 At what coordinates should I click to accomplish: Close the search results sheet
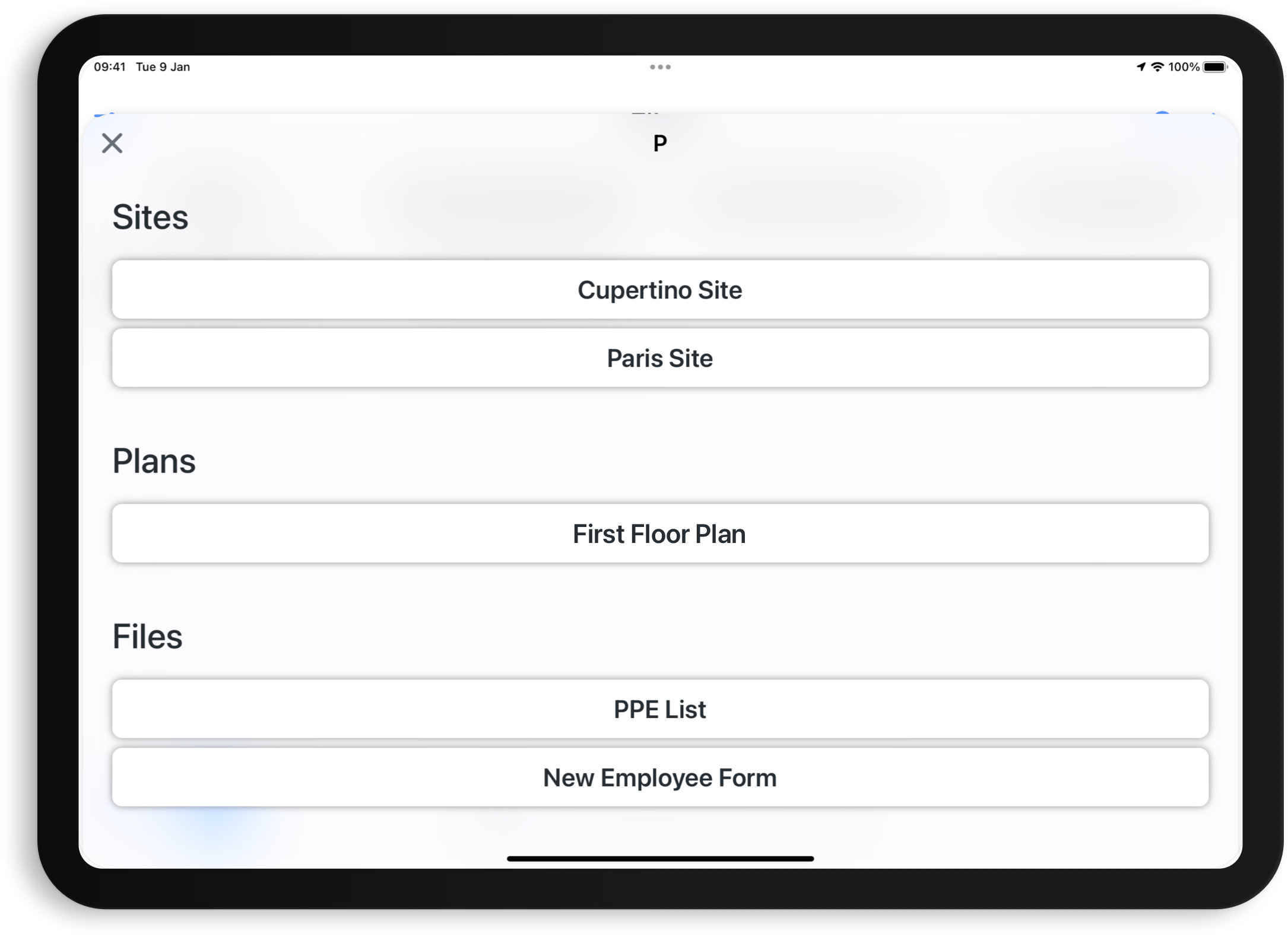[112, 143]
